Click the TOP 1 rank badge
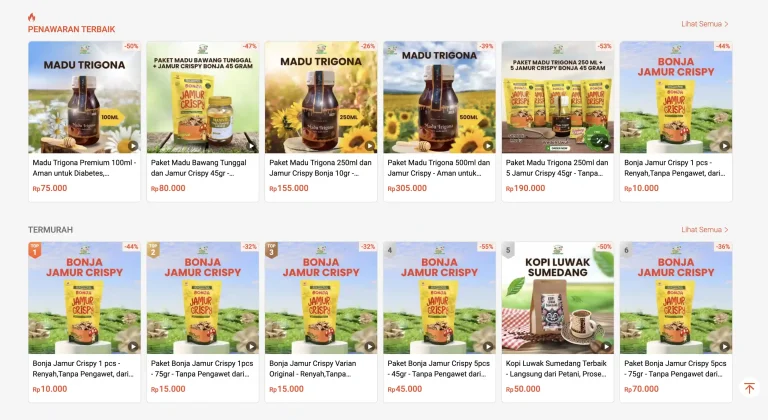 pos(35,250)
